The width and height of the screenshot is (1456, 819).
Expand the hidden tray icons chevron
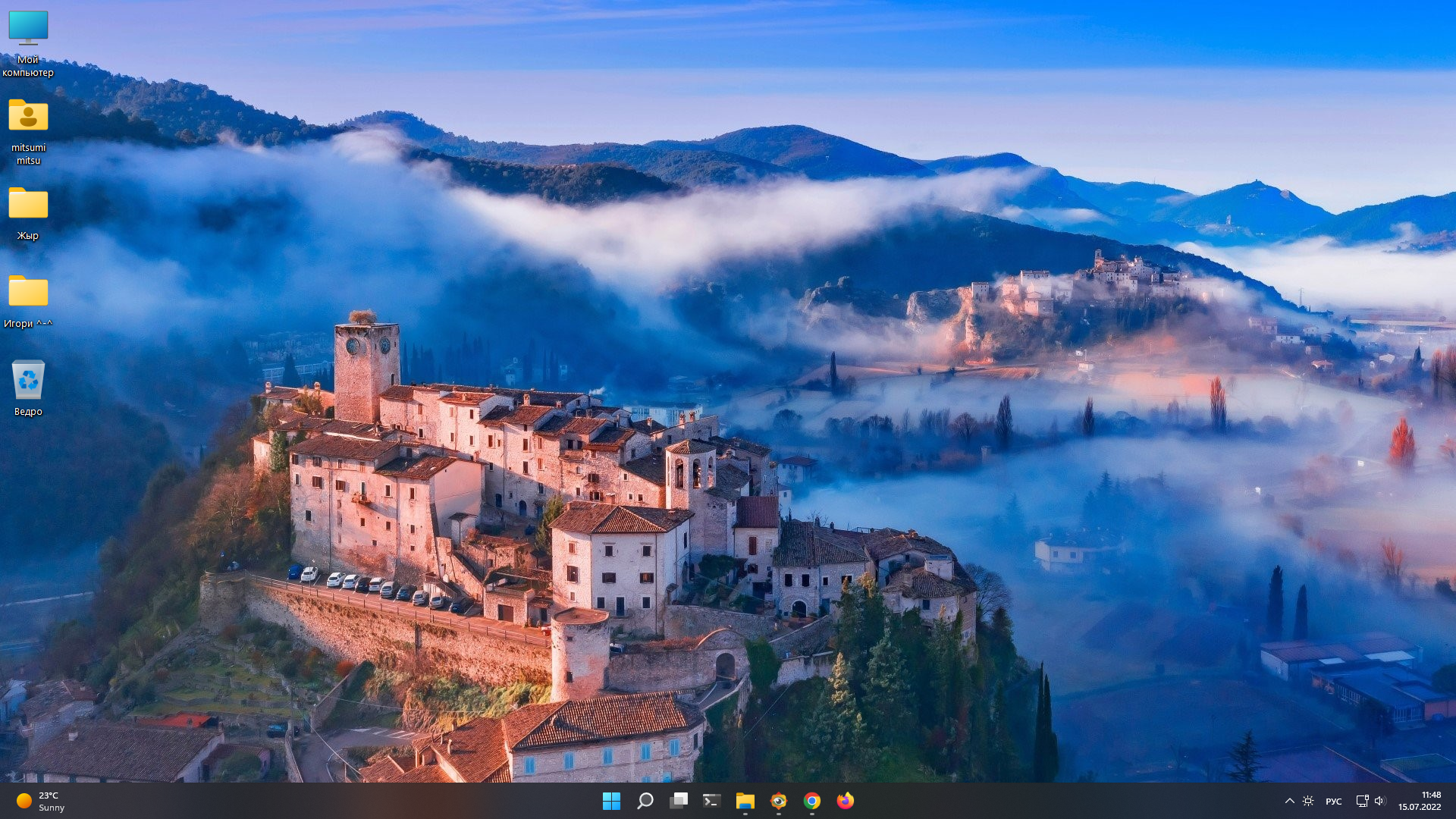click(x=1289, y=801)
